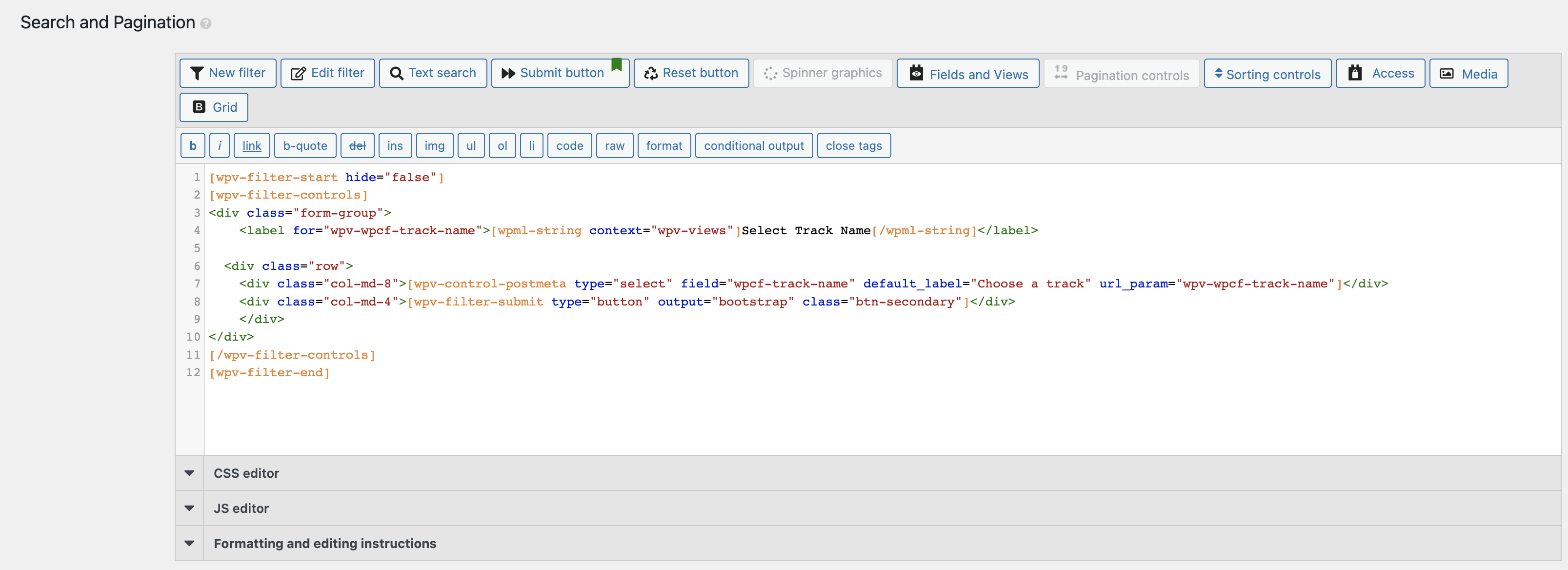Click 'Select Track Name' text in label line

pos(806,231)
